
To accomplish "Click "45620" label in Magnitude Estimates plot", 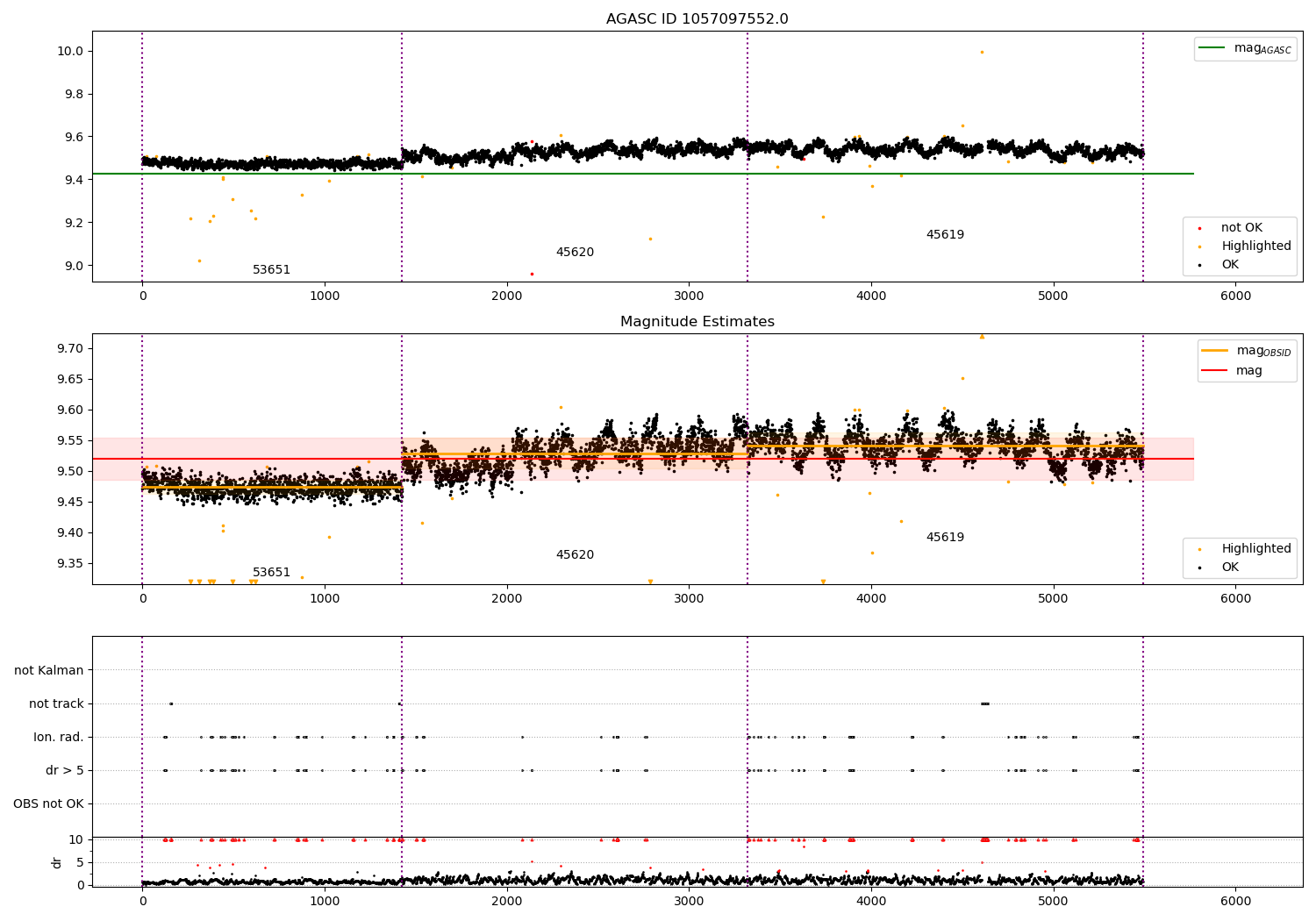I will click(x=575, y=555).
